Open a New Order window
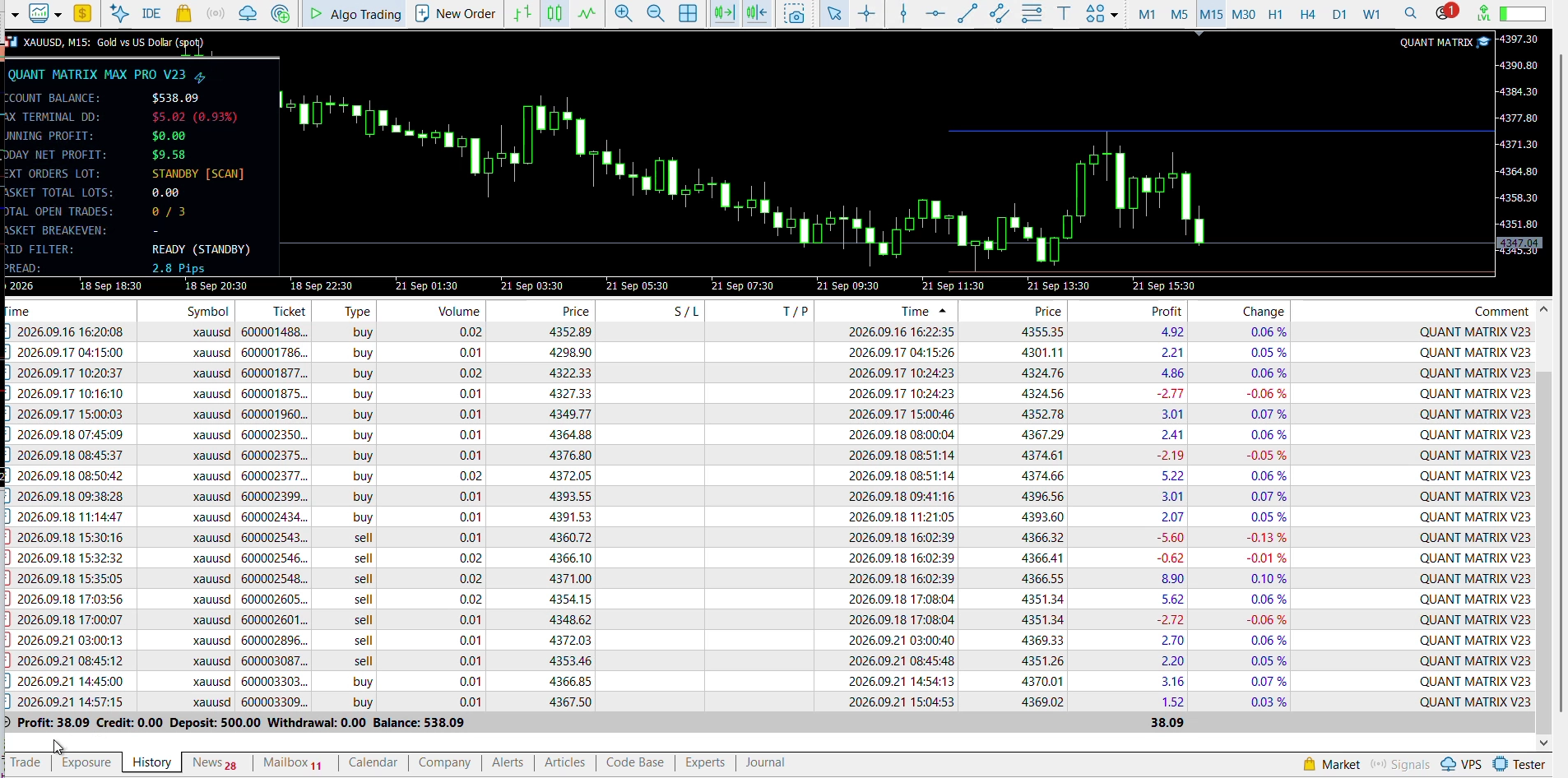 (x=456, y=13)
